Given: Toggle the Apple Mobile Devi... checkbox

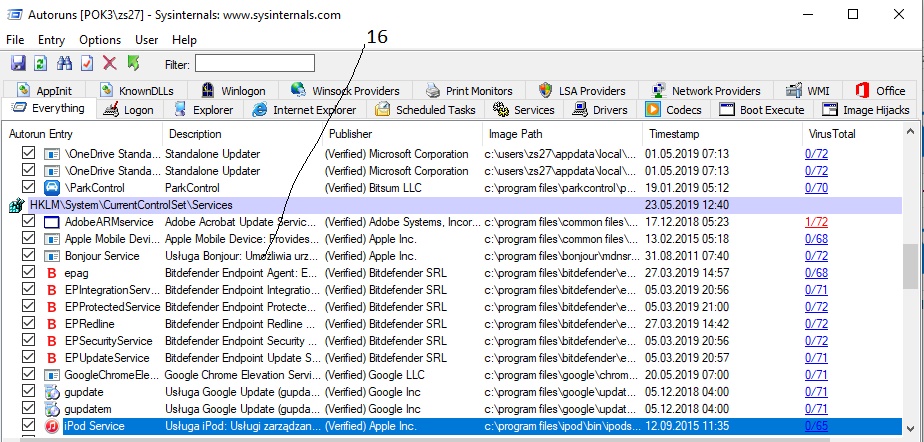Looking at the screenshot, I should [28, 239].
